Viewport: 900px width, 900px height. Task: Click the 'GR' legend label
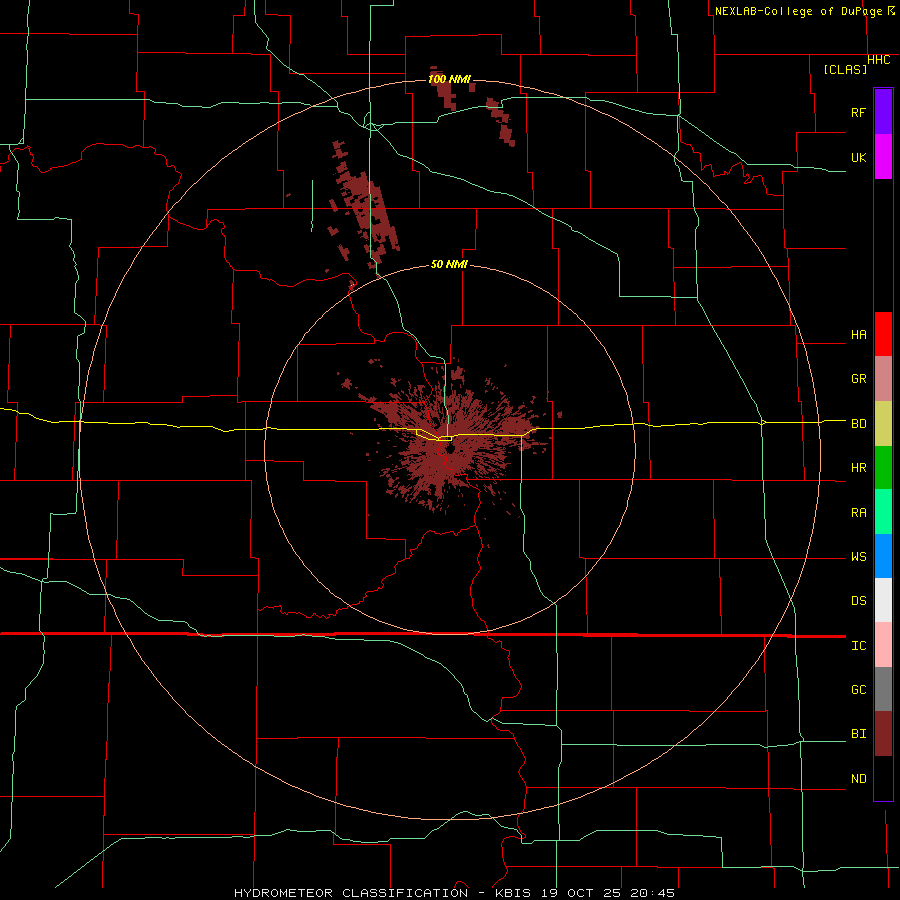[858, 379]
